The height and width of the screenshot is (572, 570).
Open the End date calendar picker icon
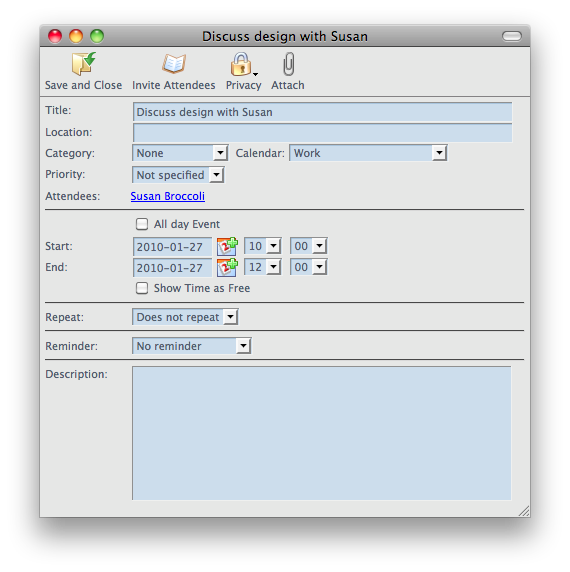(x=227, y=267)
